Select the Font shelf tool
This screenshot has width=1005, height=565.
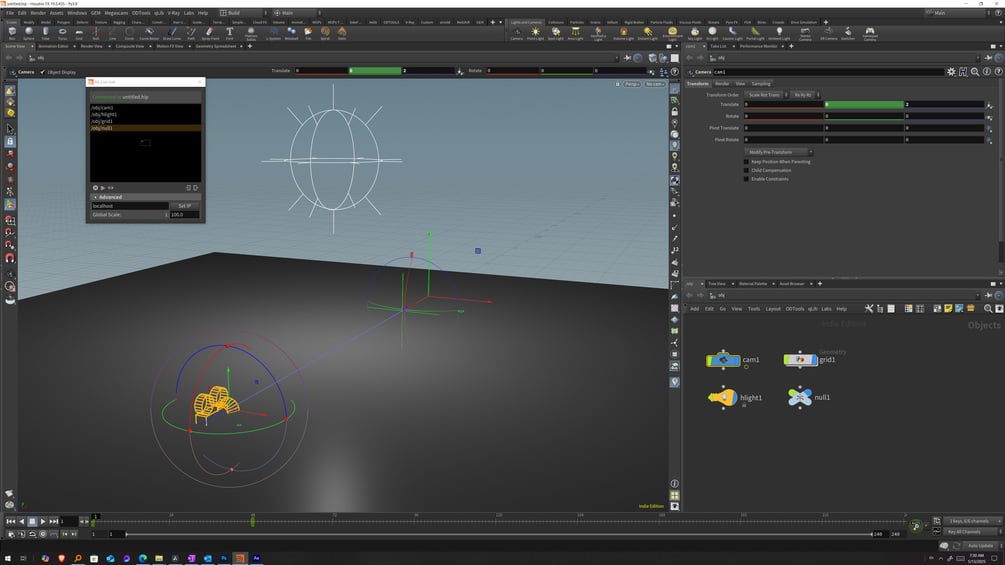pyautogui.click(x=229, y=33)
